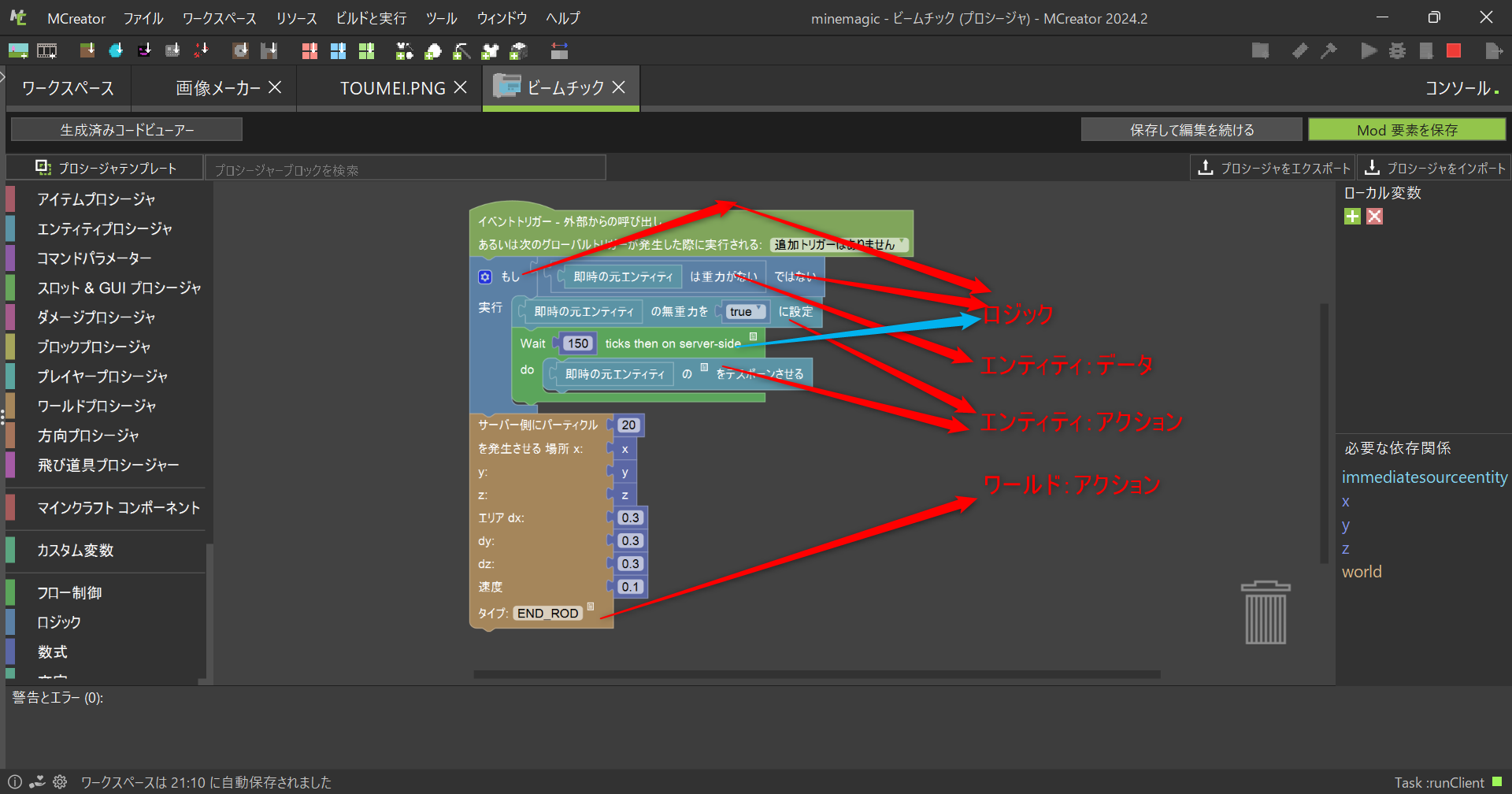Image resolution: width=1512 pixels, height=794 pixels.
Task: Open the true value dropdown
Action: pos(746,312)
